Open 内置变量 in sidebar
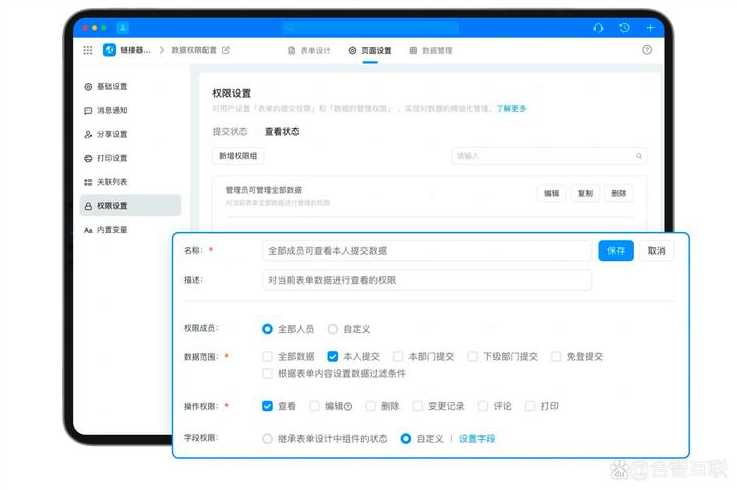The height and width of the screenshot is (490, 737). click(x=130, y=230)
